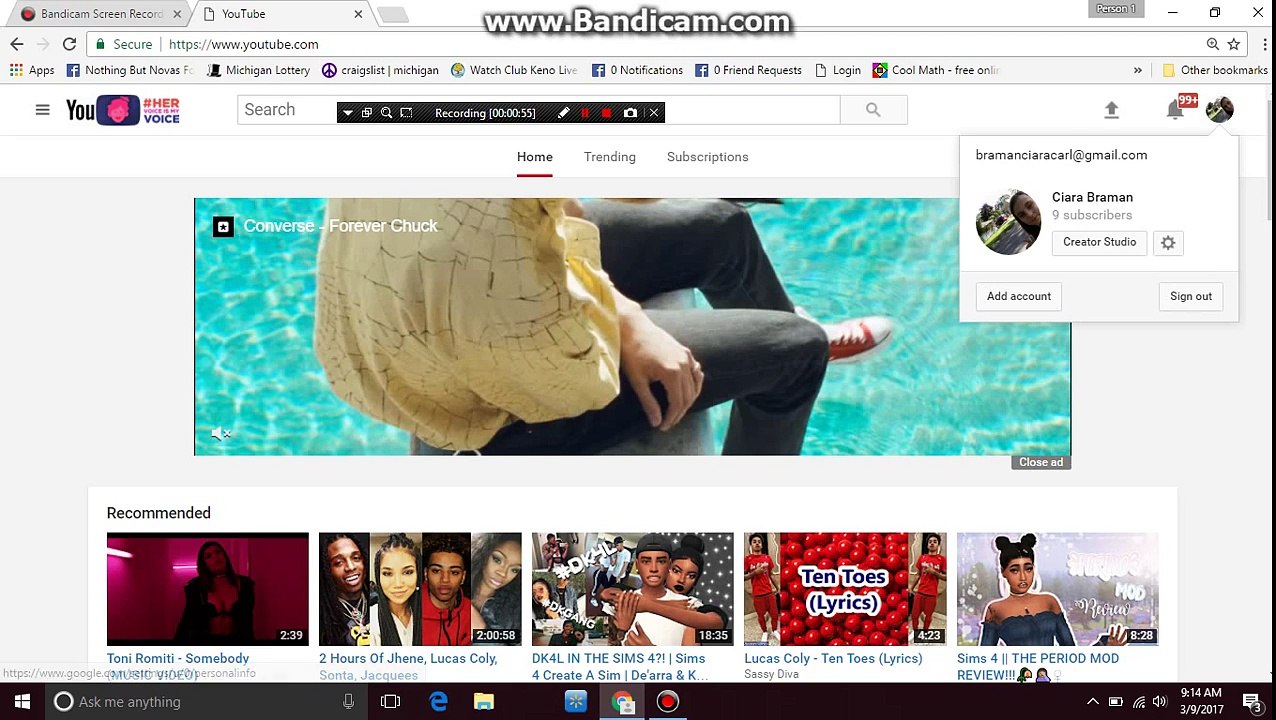Viewport: 1276px width, 720px height.
Task: Expand hidden bookmarks chevron
Action: click(1137, 70)
